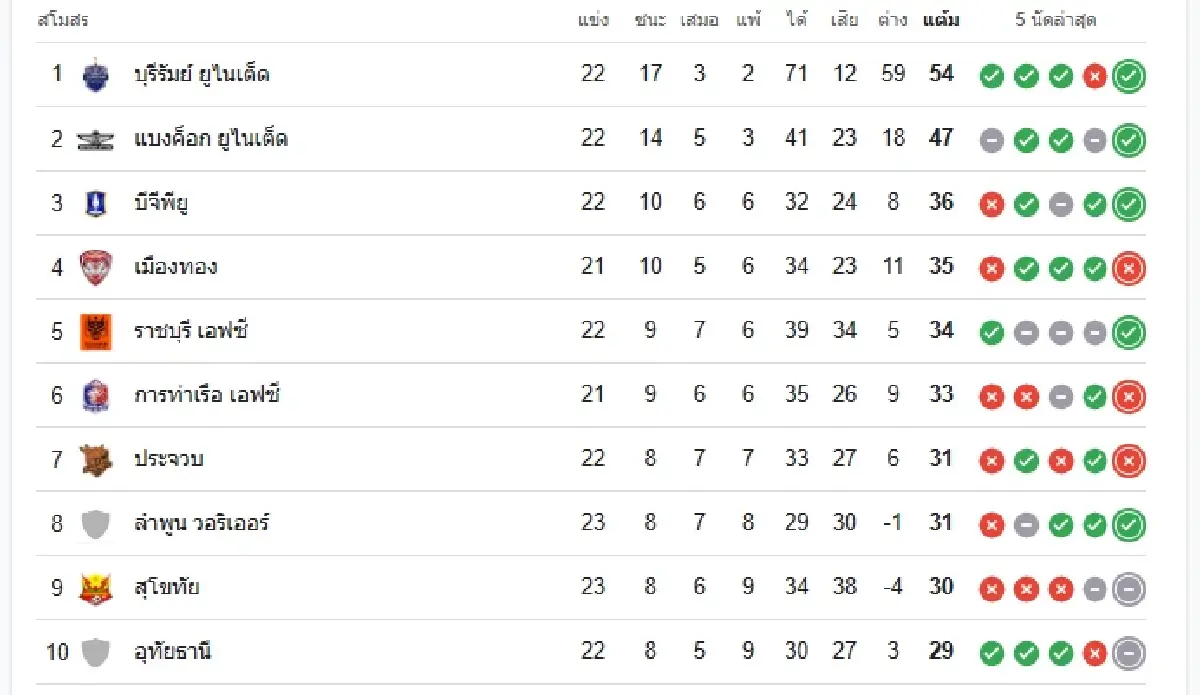Viewport: 1200px width, 695px height.
Task: Open the แบงค็อก ยูไนเต็ด team link
Action: (210, 138)
